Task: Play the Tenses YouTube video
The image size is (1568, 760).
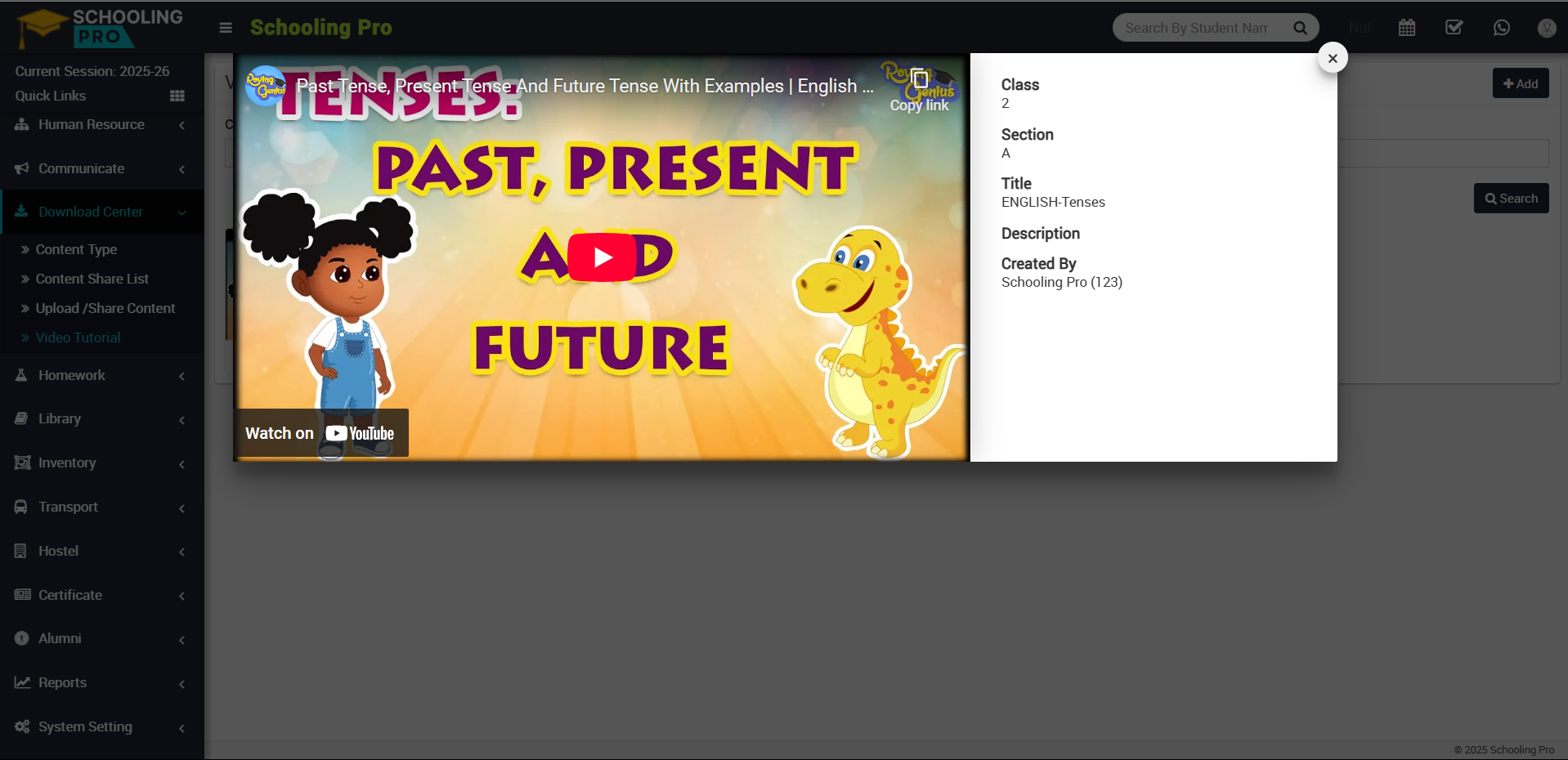Action: pyautogui.click(x=603, y=257)
